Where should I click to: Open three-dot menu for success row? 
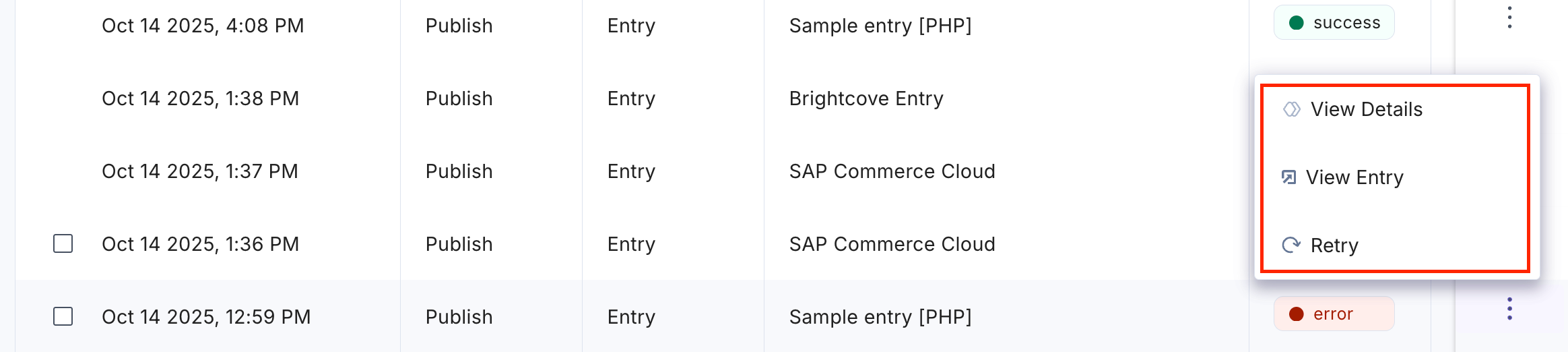[x=1509, y=18]
